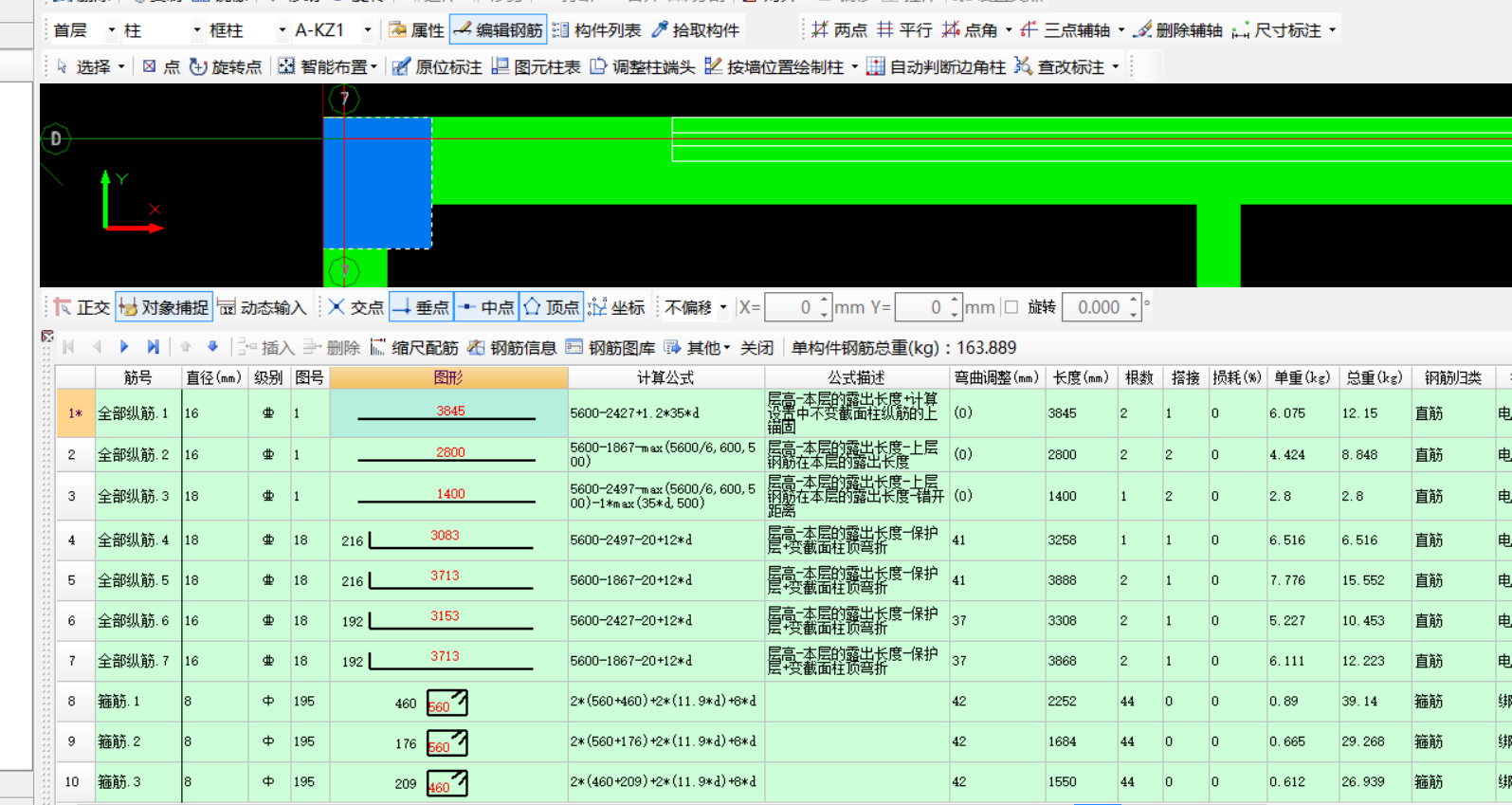Expand the 查改标注 dropdown arrow
Image resolution: width=1512 pixels, height=805 pixels.
click(1116, 66)
